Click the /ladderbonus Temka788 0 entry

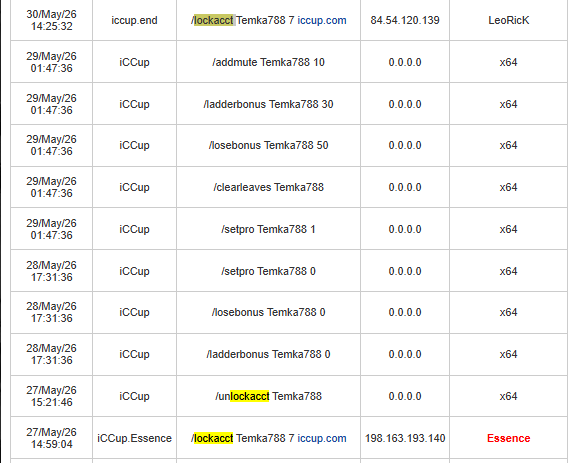(x=268, y=354)
